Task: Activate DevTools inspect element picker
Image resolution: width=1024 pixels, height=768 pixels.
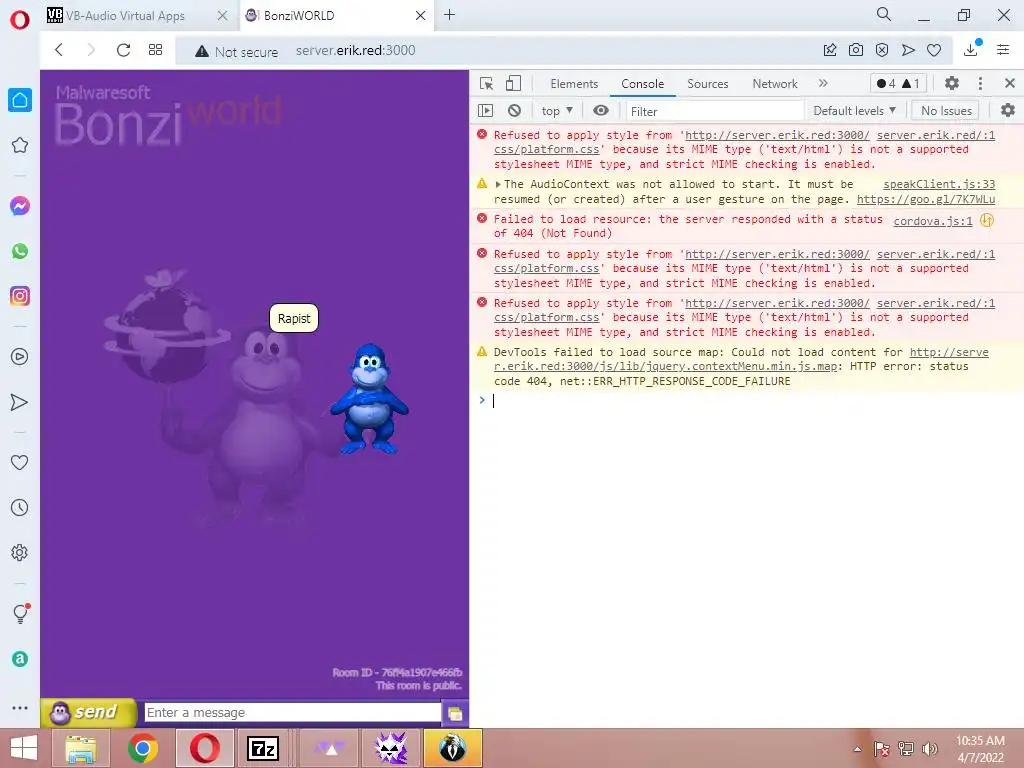Action: coord(487,84)
